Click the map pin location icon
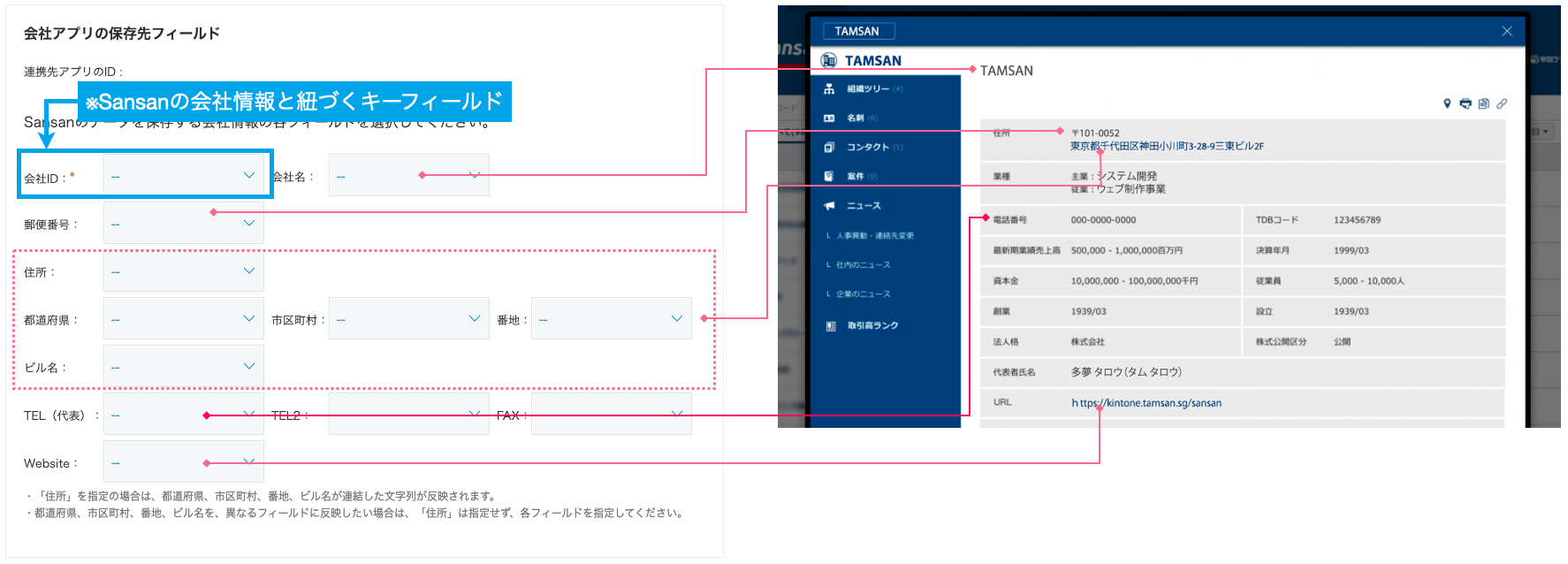Viewport: 1568px width, 564px height. (1447, 103)
